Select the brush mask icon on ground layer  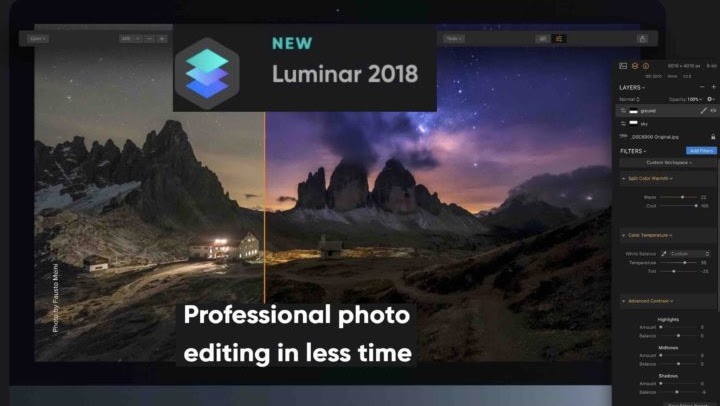coord(703,111)
